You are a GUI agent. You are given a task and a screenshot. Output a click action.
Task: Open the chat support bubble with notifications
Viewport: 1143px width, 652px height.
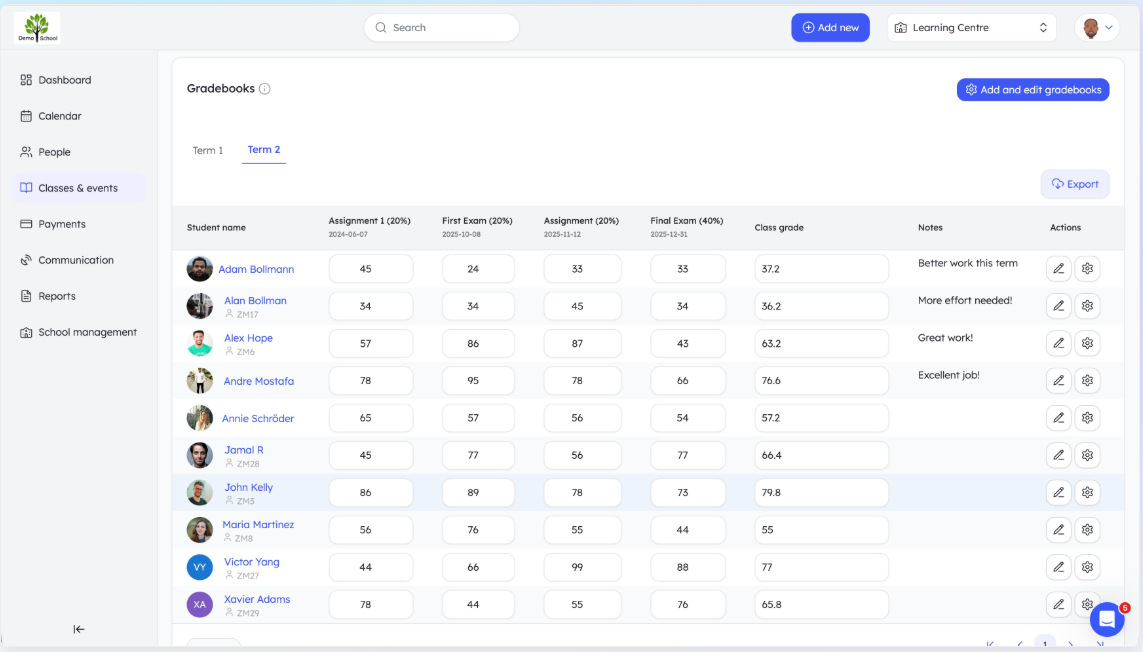[1107, 619]
